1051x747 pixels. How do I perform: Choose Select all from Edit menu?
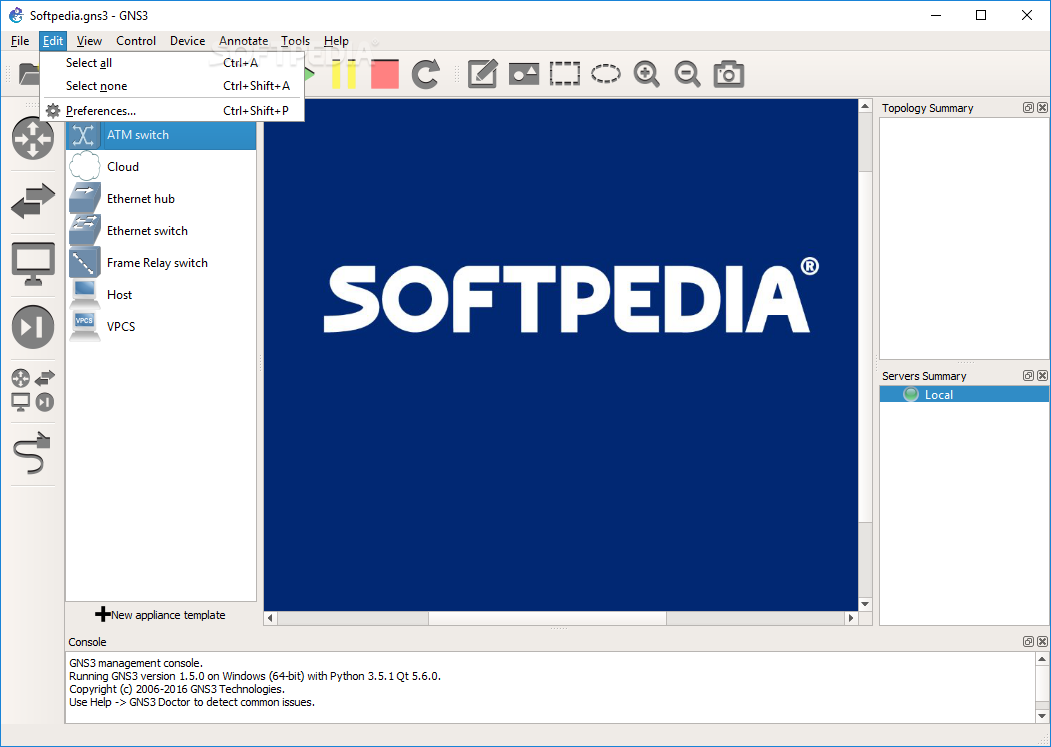172,63
